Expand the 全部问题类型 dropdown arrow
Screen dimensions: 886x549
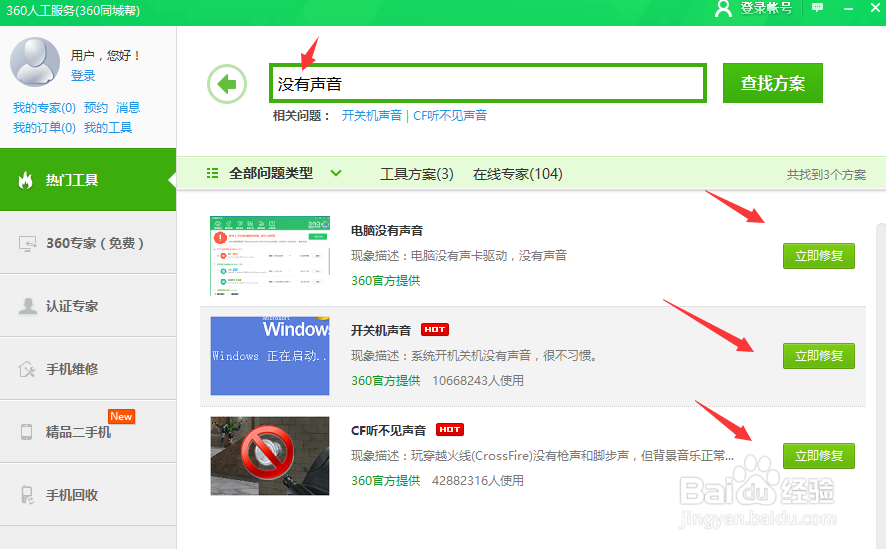tap(336, 173)
